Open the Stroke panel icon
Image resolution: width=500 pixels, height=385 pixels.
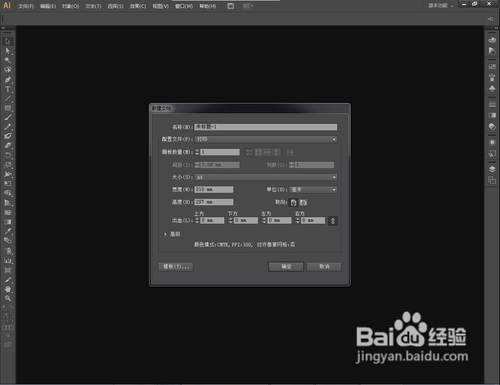pyautogui.click(x=492, y=105)
